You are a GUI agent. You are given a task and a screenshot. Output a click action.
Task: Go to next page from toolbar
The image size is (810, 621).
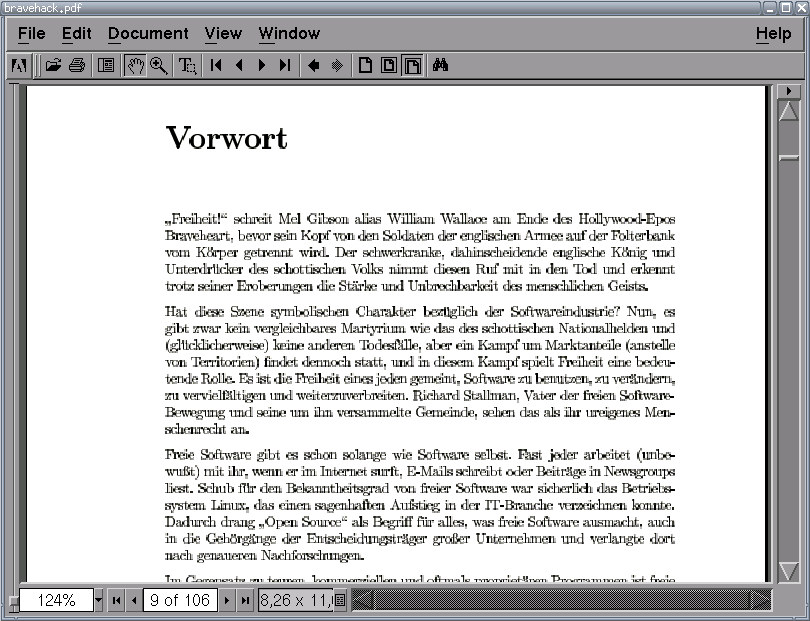point(262,66)
